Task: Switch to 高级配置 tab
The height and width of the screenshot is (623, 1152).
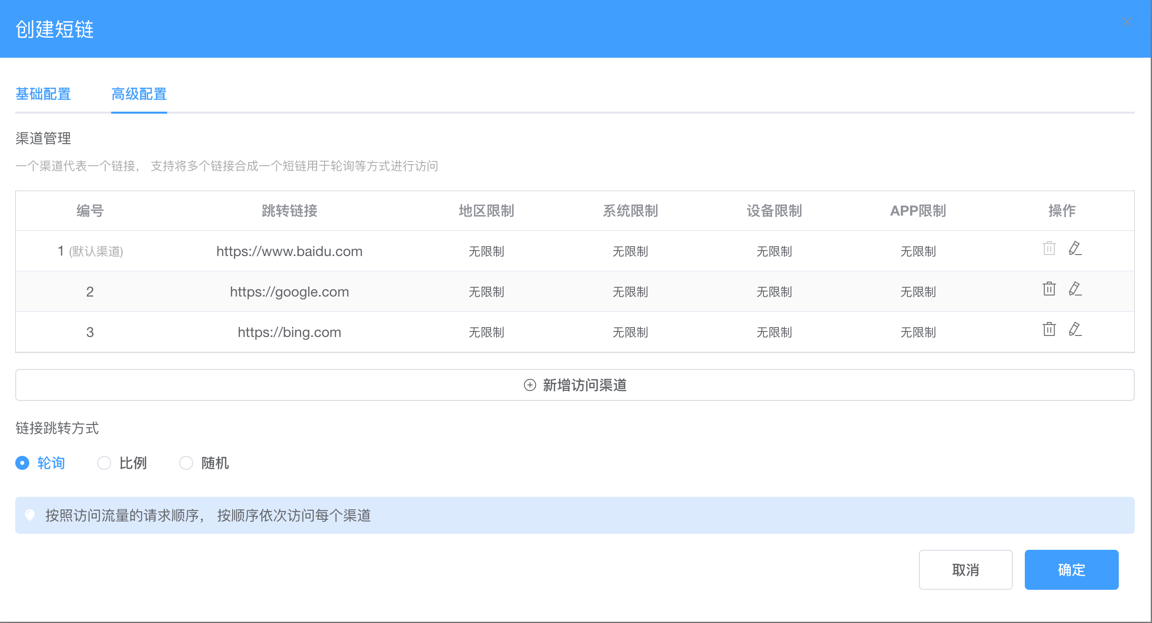Action: coord(139,94)
